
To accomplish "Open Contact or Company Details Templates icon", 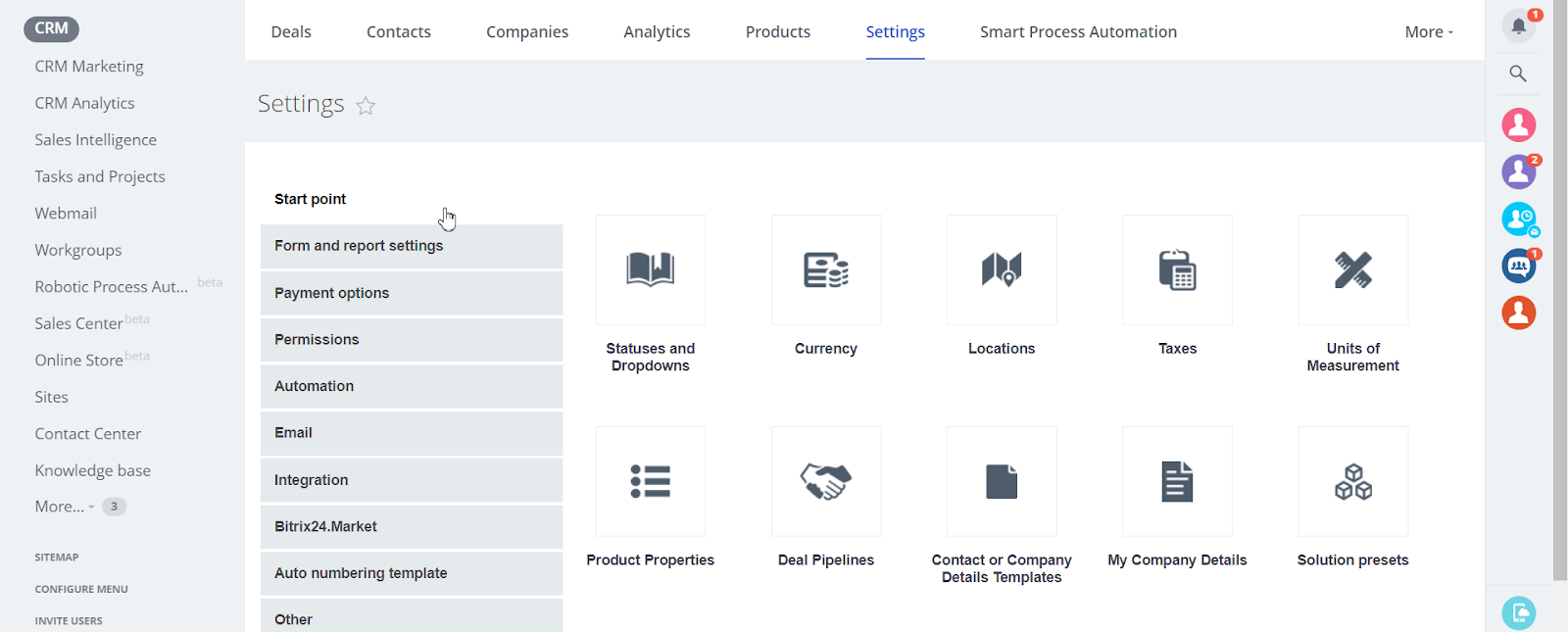I will click(x=1002, y=481).
